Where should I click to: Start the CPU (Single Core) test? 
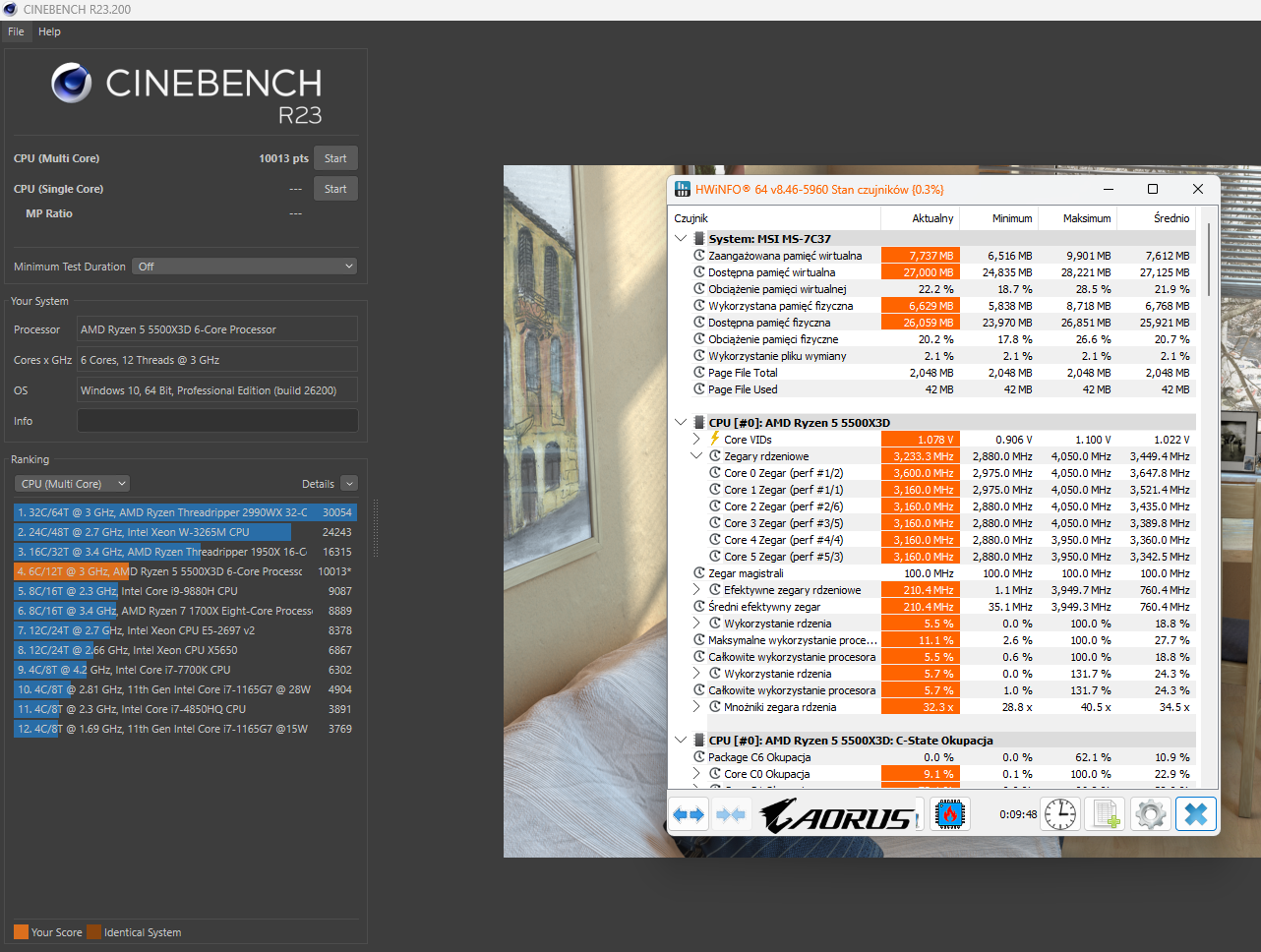(x=335, y=189)
